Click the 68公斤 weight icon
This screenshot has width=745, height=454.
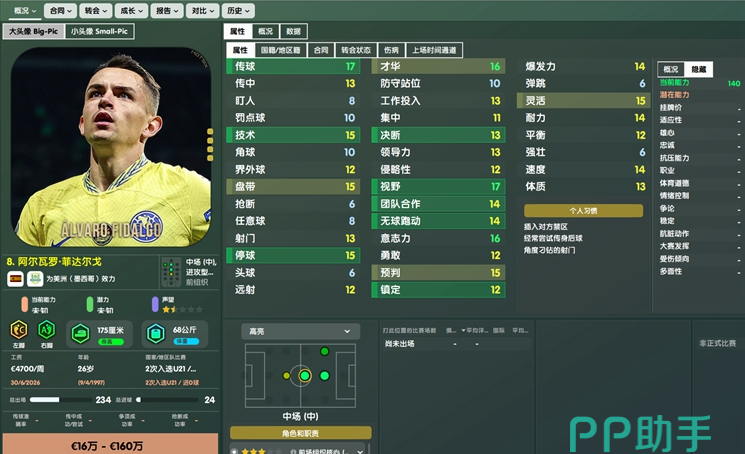click(156, 333)
